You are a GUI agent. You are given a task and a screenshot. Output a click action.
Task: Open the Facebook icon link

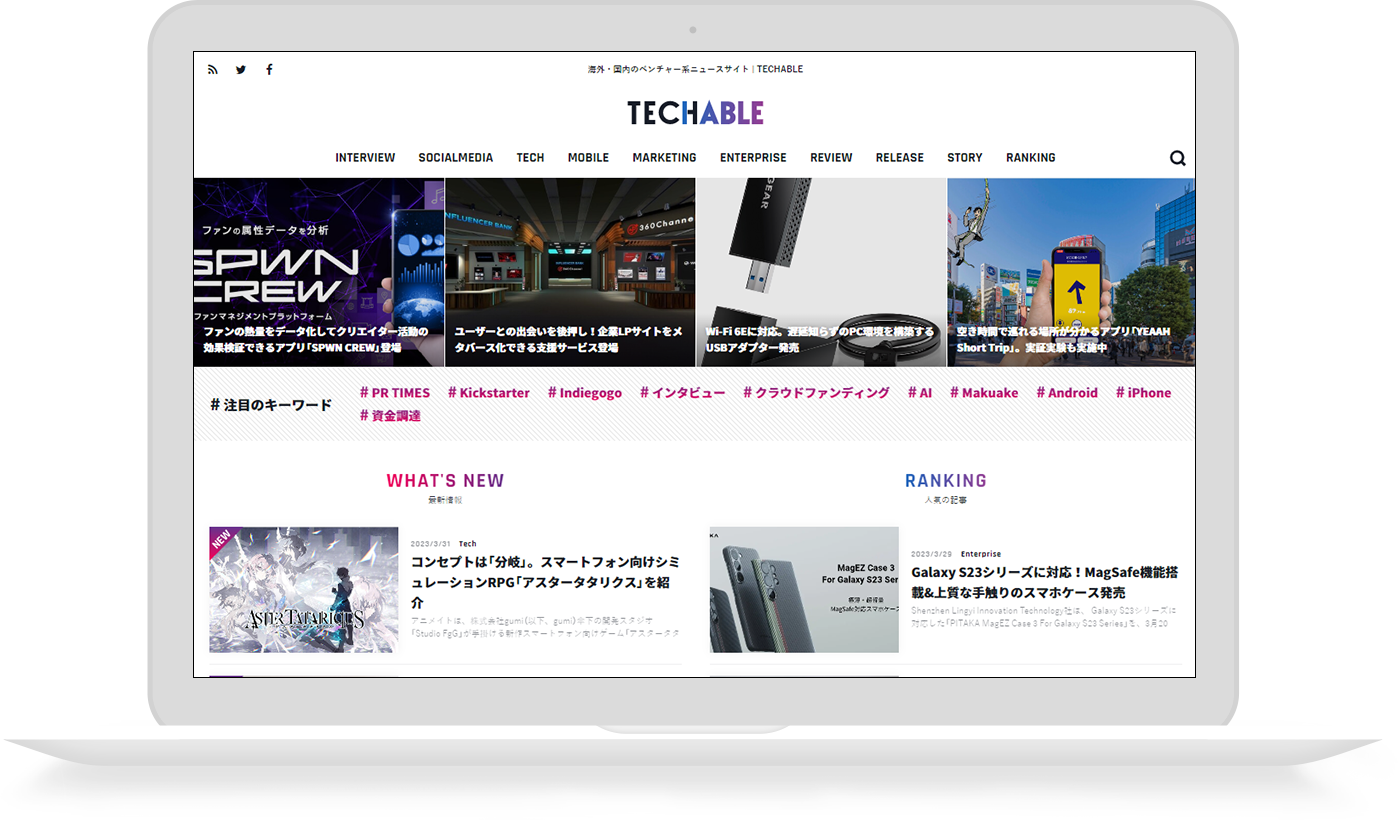[x=269, y=70]
